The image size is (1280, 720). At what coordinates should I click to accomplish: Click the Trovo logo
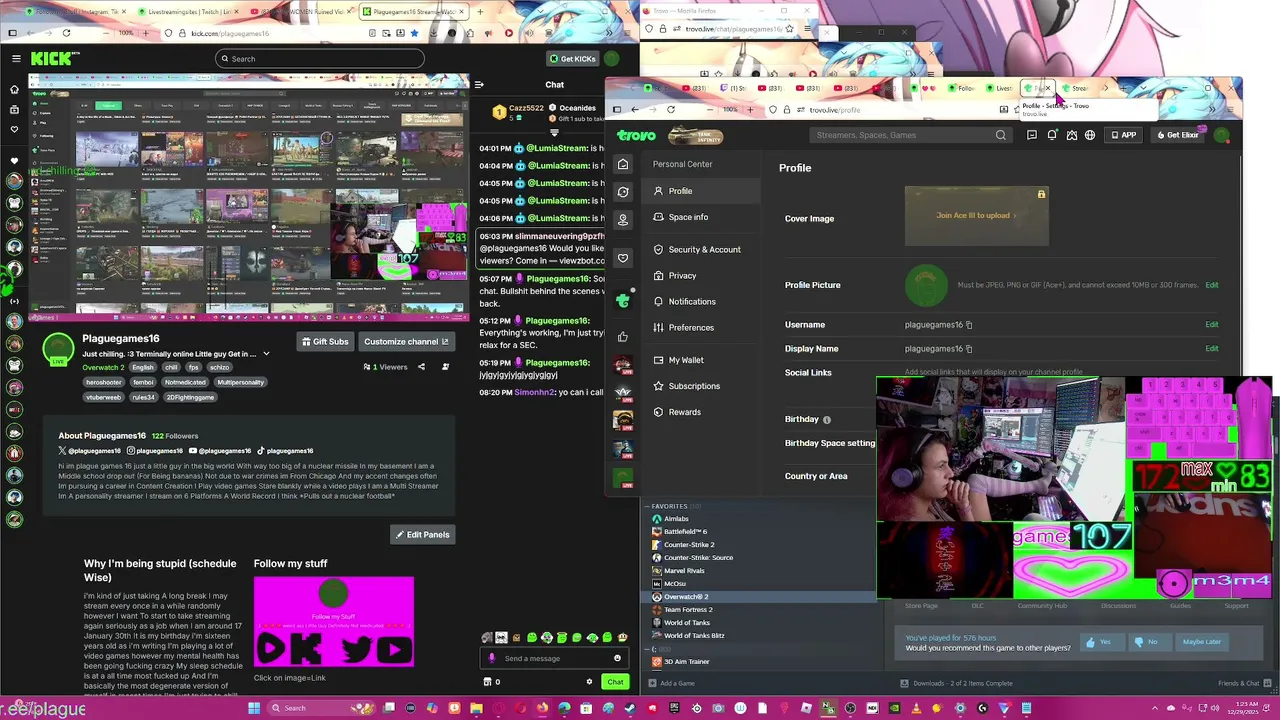pyautogui.click(x=636, y=135)
